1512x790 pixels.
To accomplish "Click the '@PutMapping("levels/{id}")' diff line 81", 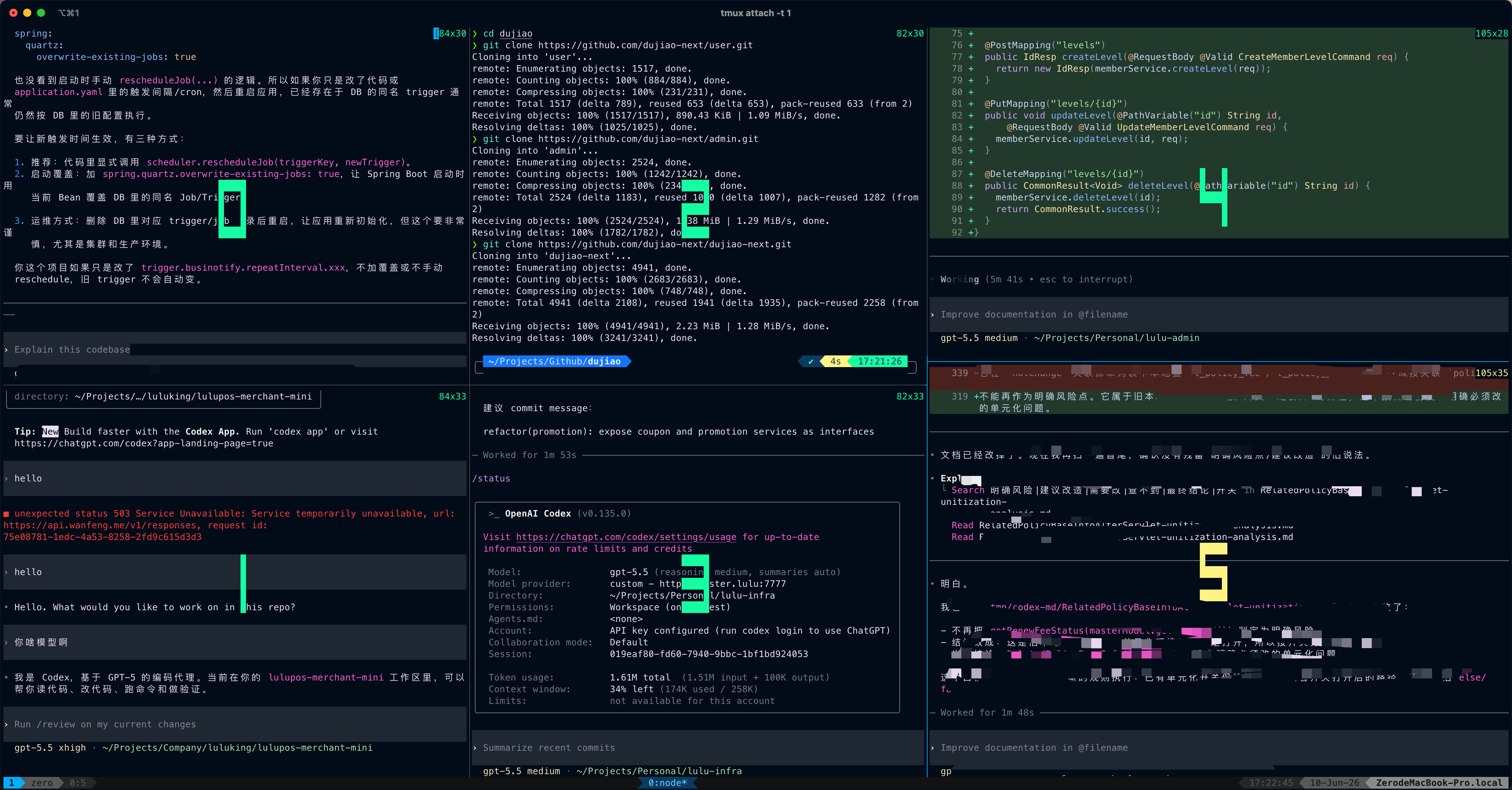I will [x=1055, y=104].
